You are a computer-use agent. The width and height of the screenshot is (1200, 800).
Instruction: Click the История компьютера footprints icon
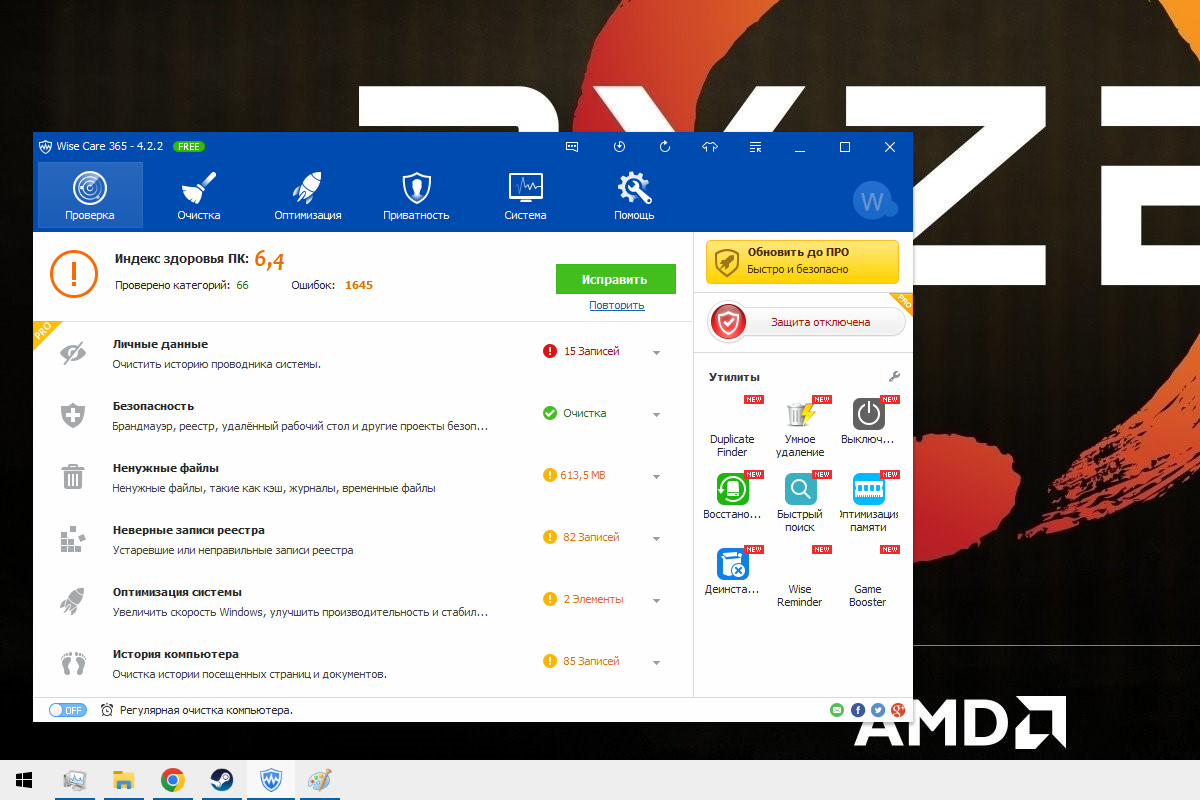(x=73, y=663)
